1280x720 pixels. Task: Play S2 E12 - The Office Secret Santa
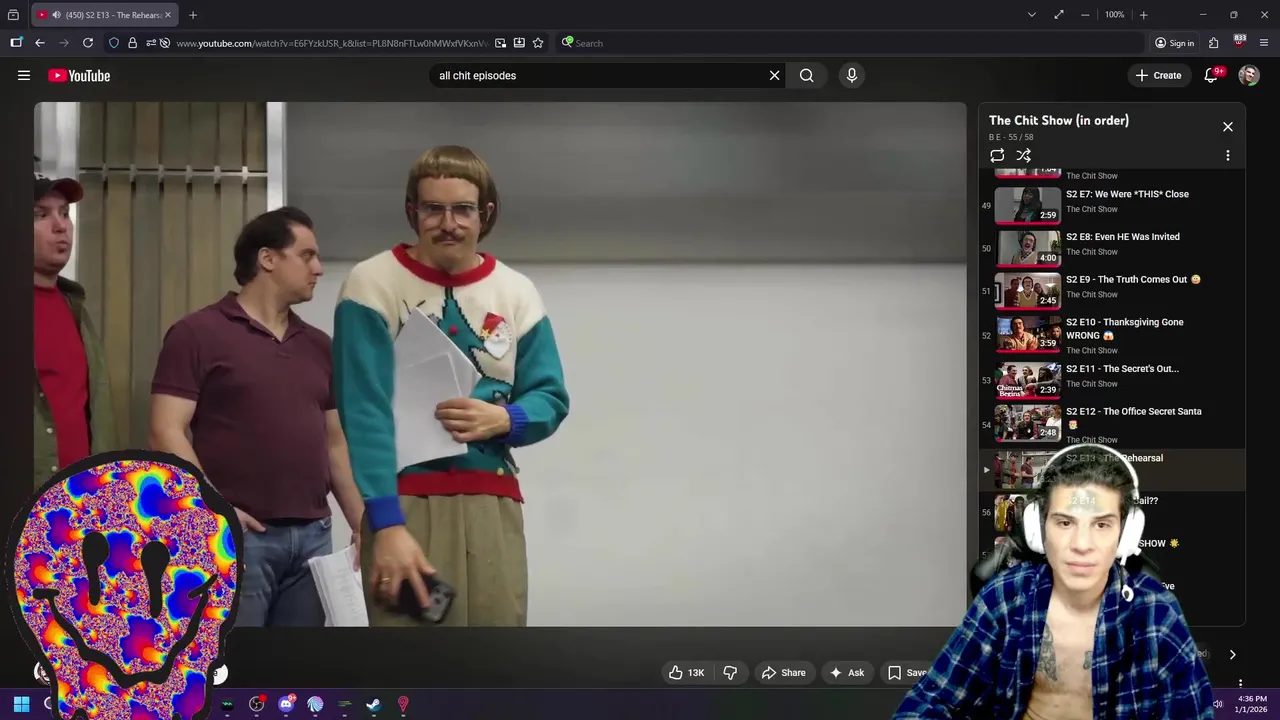pos(1134,417)
